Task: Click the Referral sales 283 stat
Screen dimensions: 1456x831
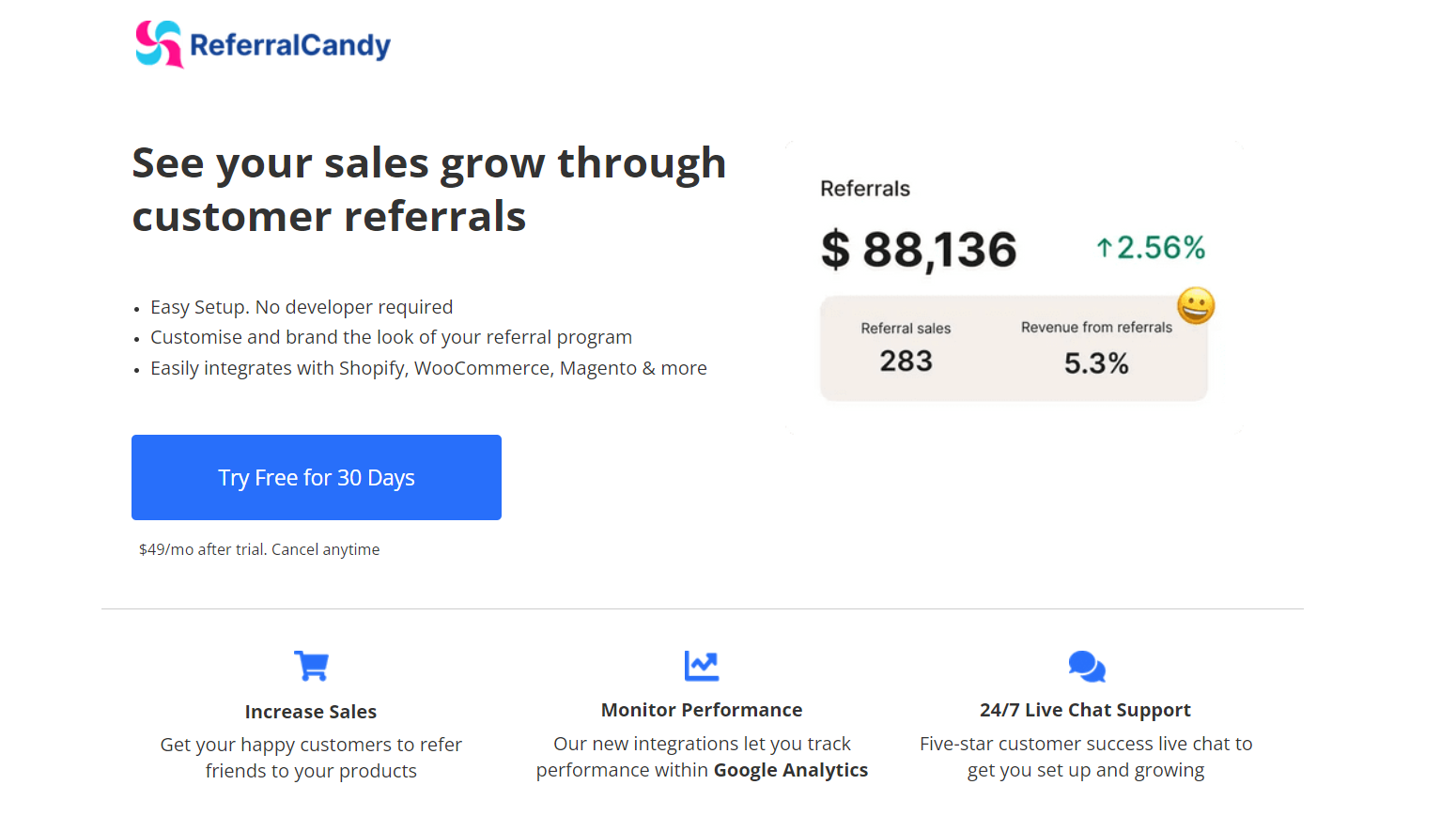Action: 906,347
